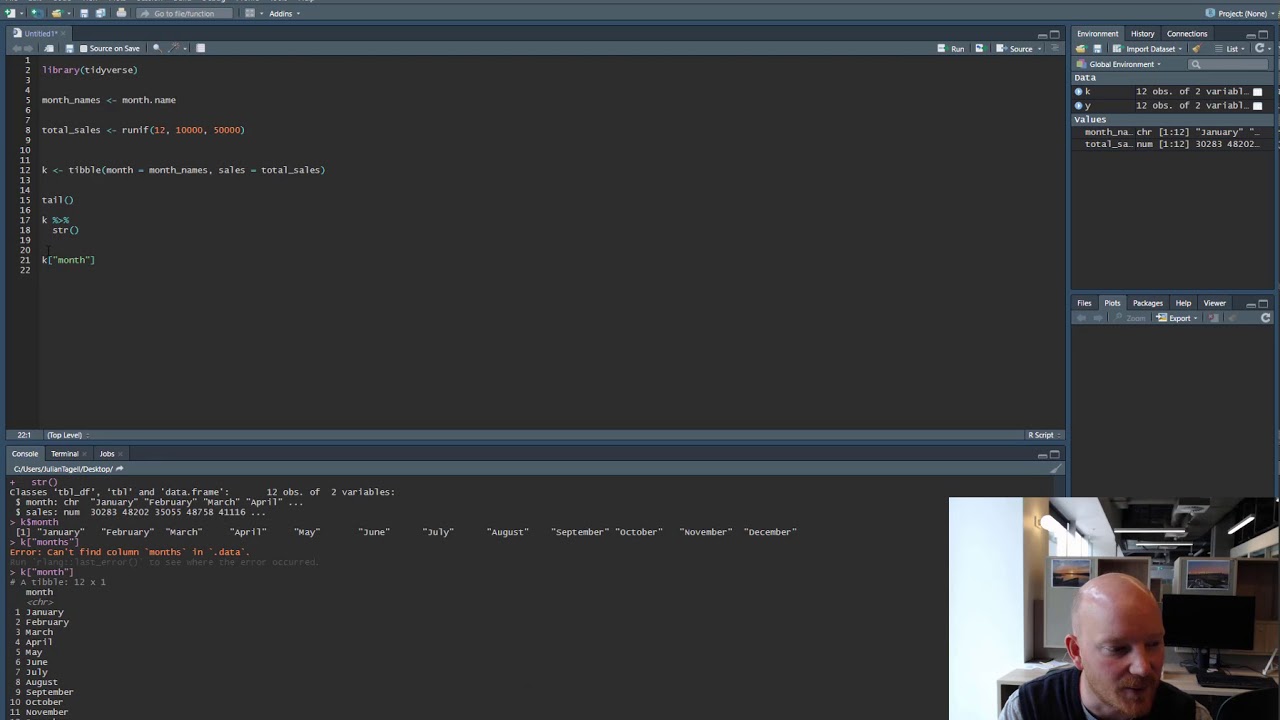Screen dimensions: 1280x720
Task: View data frame k table icon
Action: click(1257, 92)
